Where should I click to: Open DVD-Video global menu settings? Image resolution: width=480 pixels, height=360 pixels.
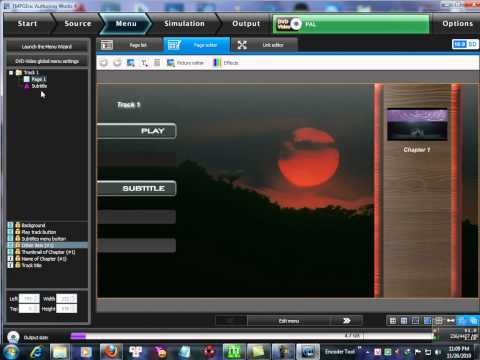click(47, 61)
